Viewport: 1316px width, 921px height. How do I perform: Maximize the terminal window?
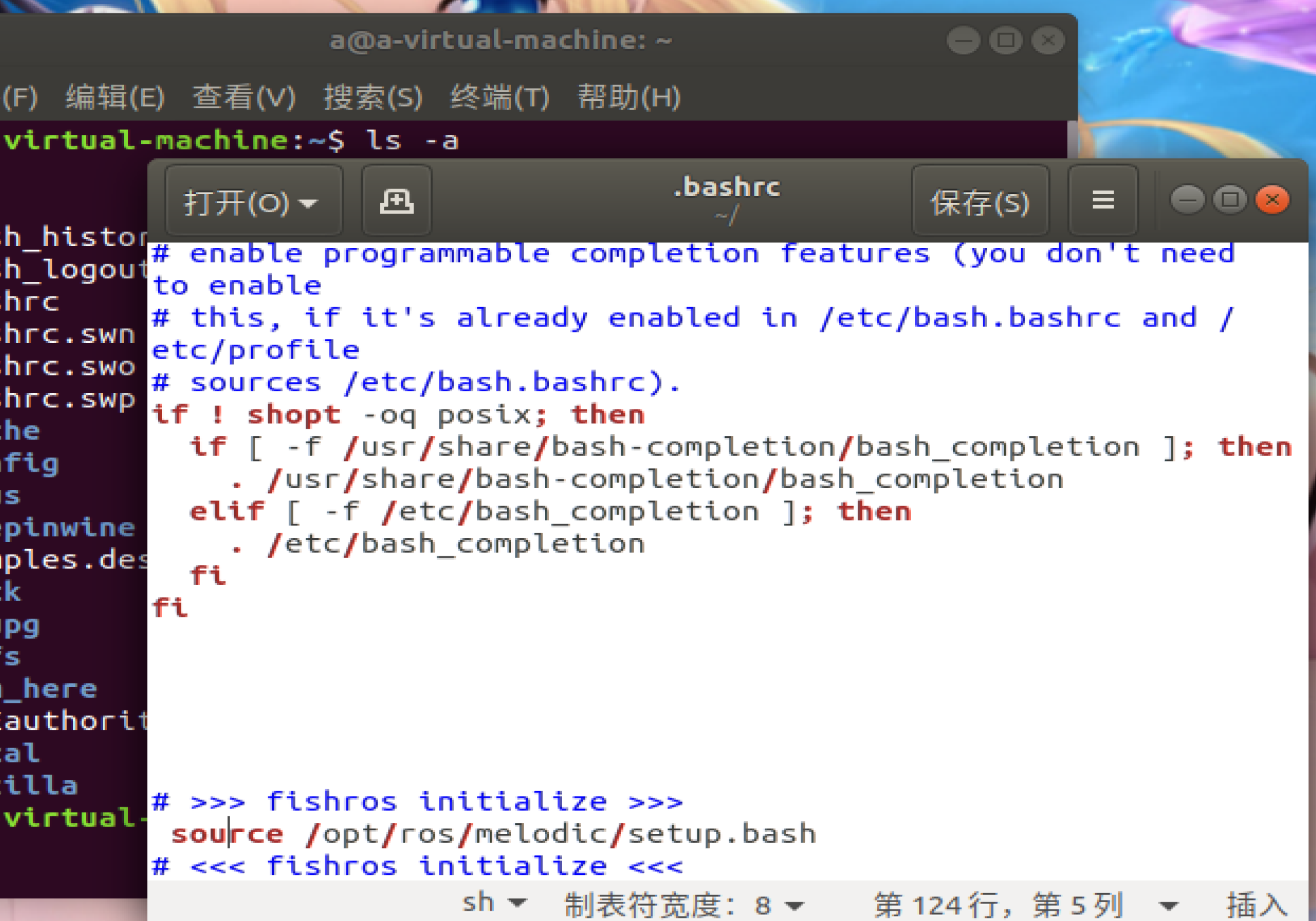click(x=1006, y=41)
